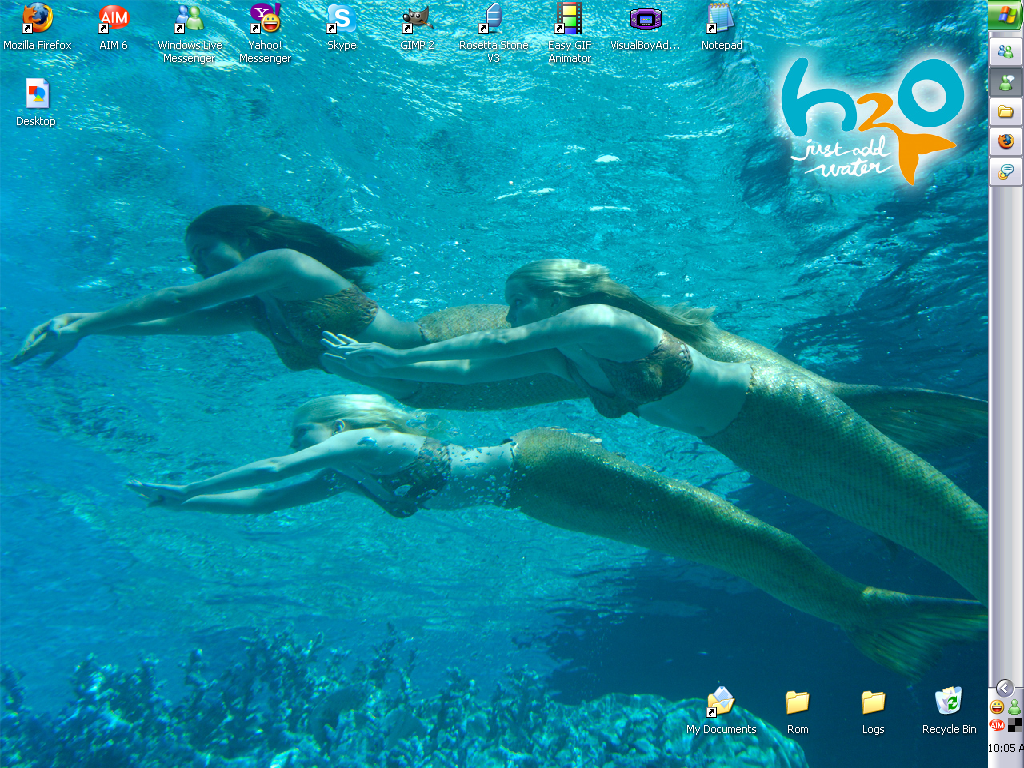Switch to the folder window taskbar button
Viewport: 1024px width, 768px height.
pyautogui.click(x=1006, y=112)
